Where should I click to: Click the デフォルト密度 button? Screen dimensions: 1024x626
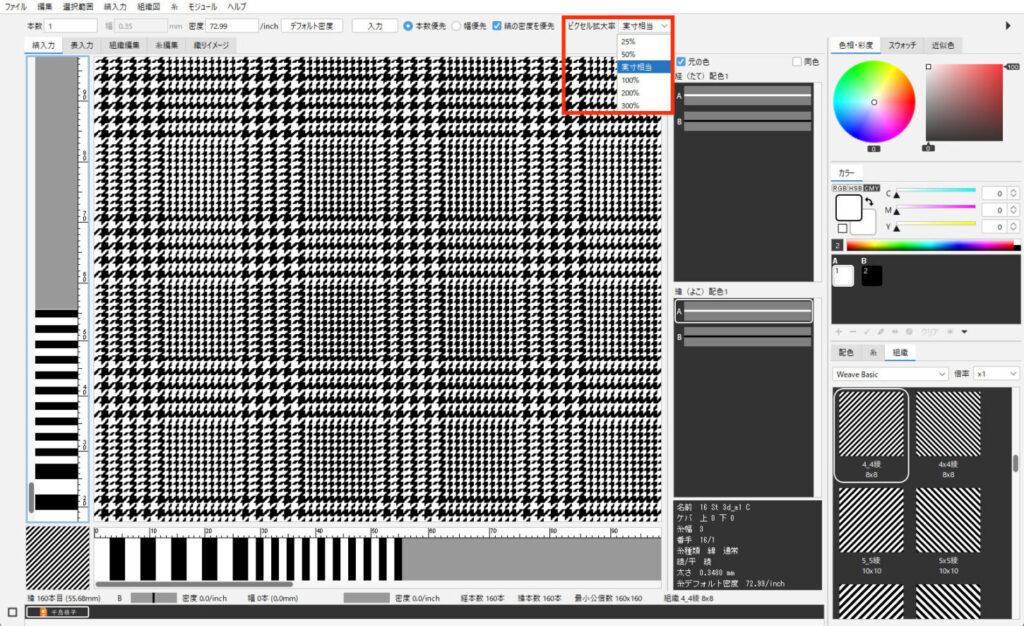312,26
